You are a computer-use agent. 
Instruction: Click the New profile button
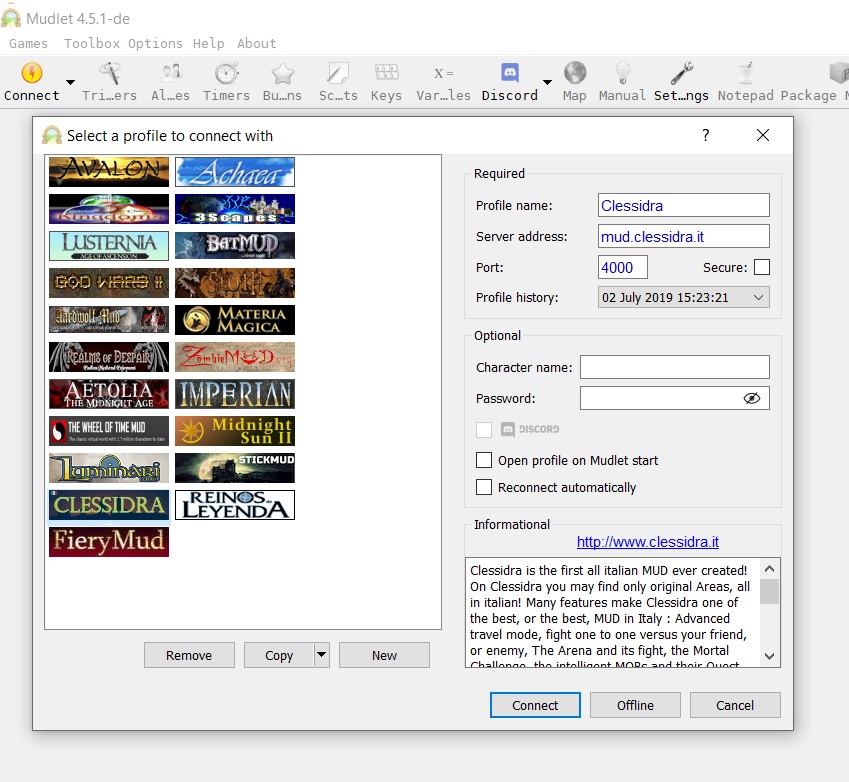tap(384, 655)
